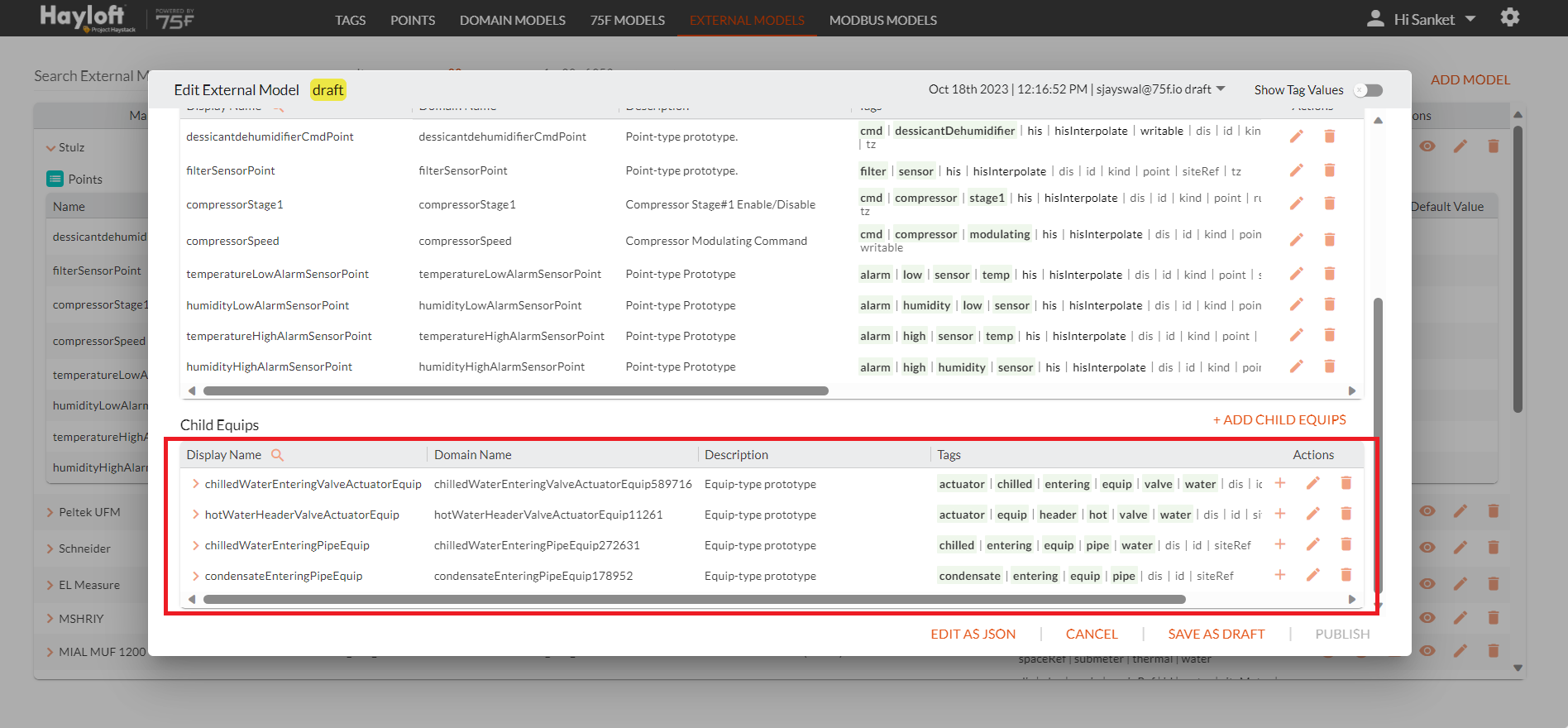Click points table horizontal scrollbar
1568x728 pixels.
pos(516,390)
